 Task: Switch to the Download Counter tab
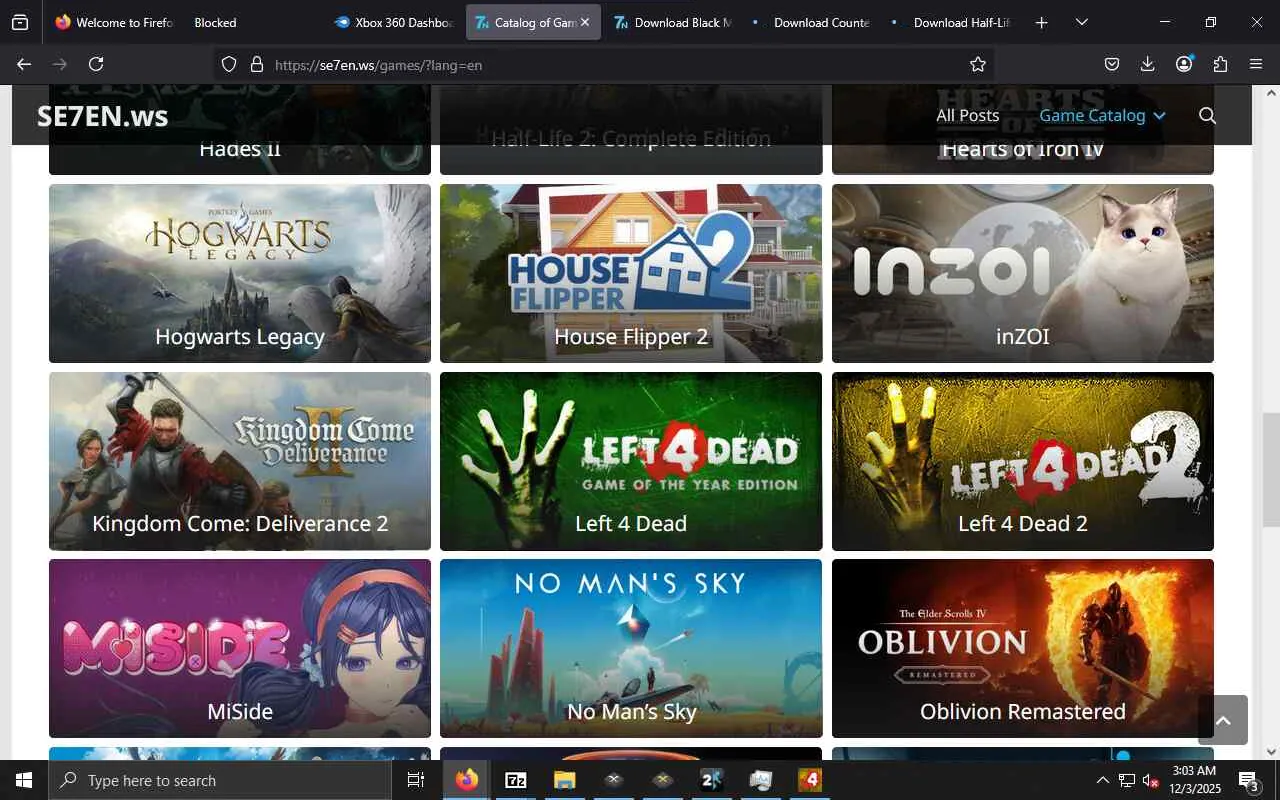tap(812, 22)
